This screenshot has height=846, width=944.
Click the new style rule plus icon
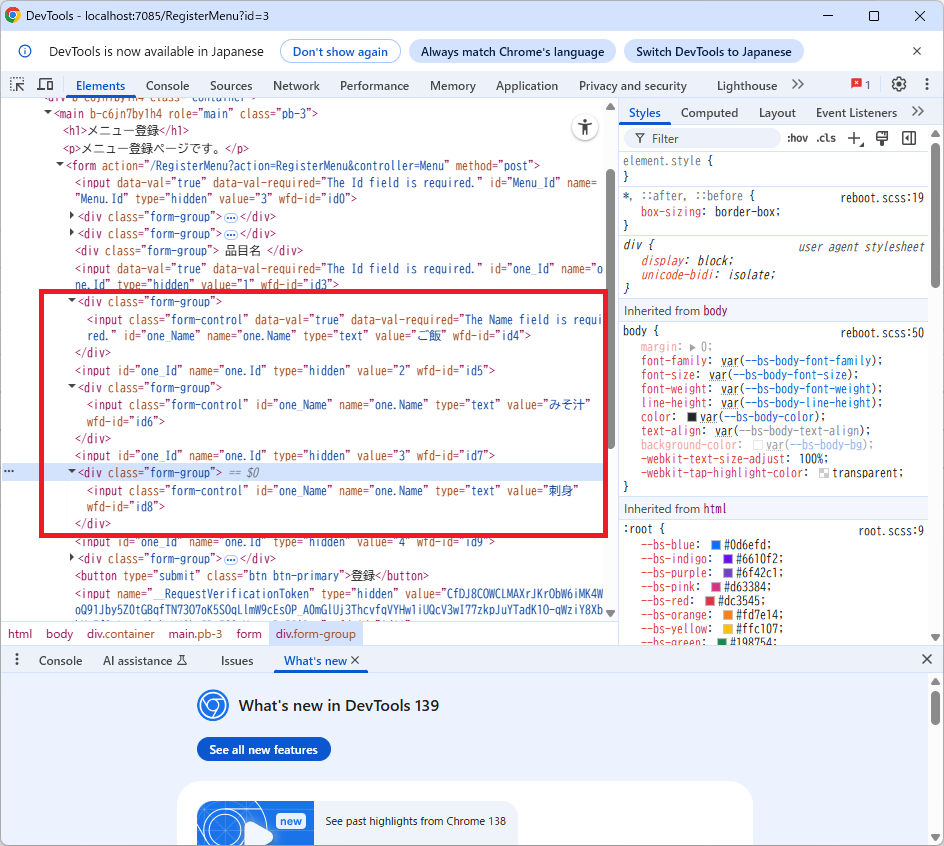(x=855, y=138)
